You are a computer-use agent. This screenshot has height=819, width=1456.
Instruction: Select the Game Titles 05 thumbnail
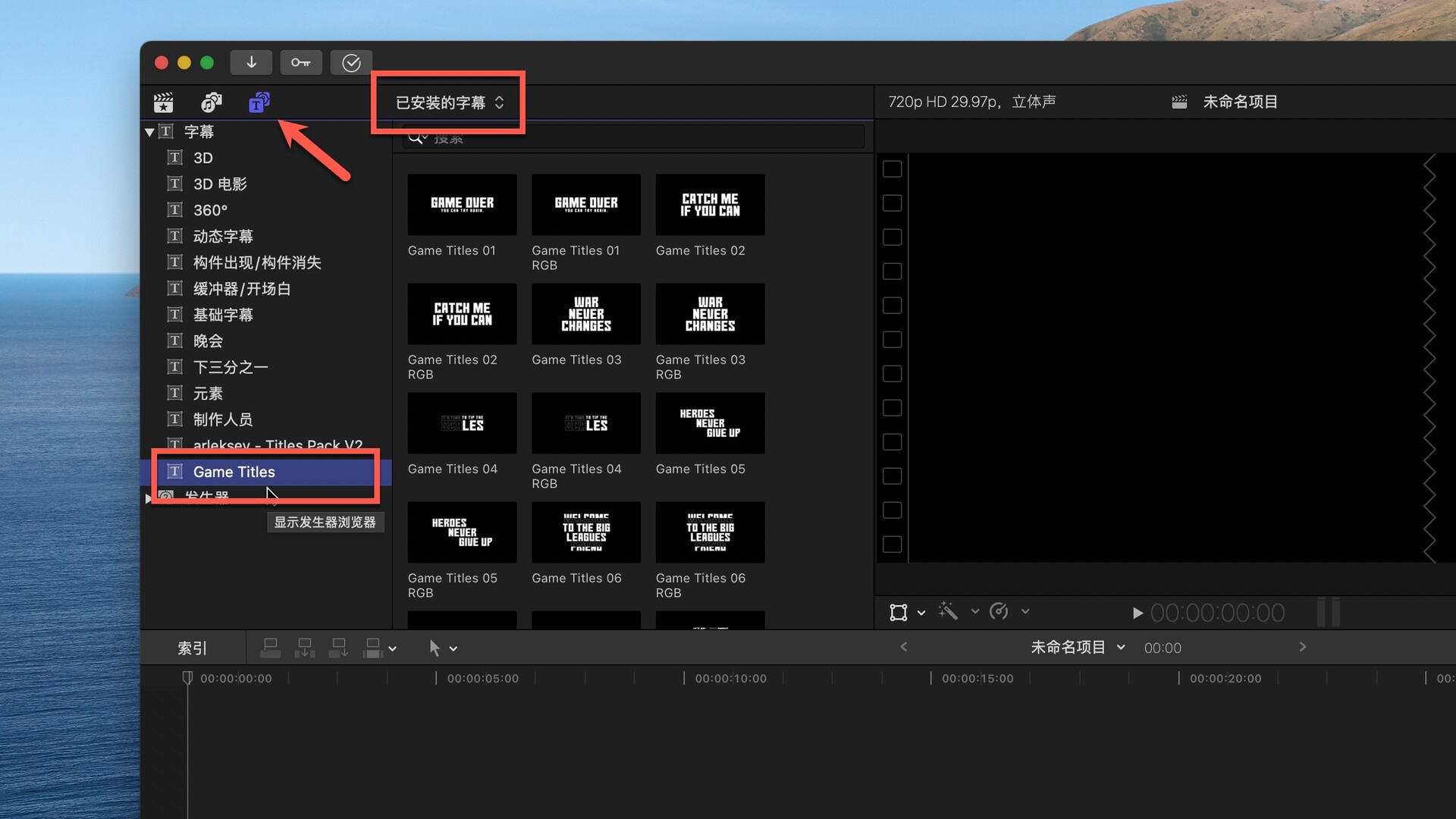710,423
